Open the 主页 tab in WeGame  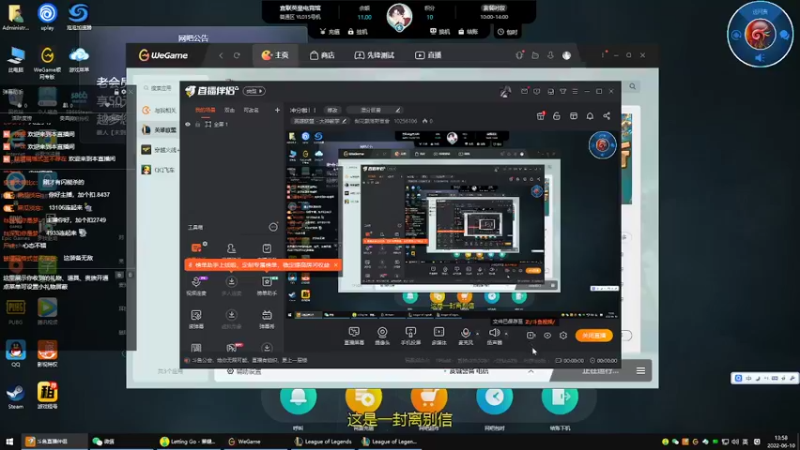coord(274,55)
